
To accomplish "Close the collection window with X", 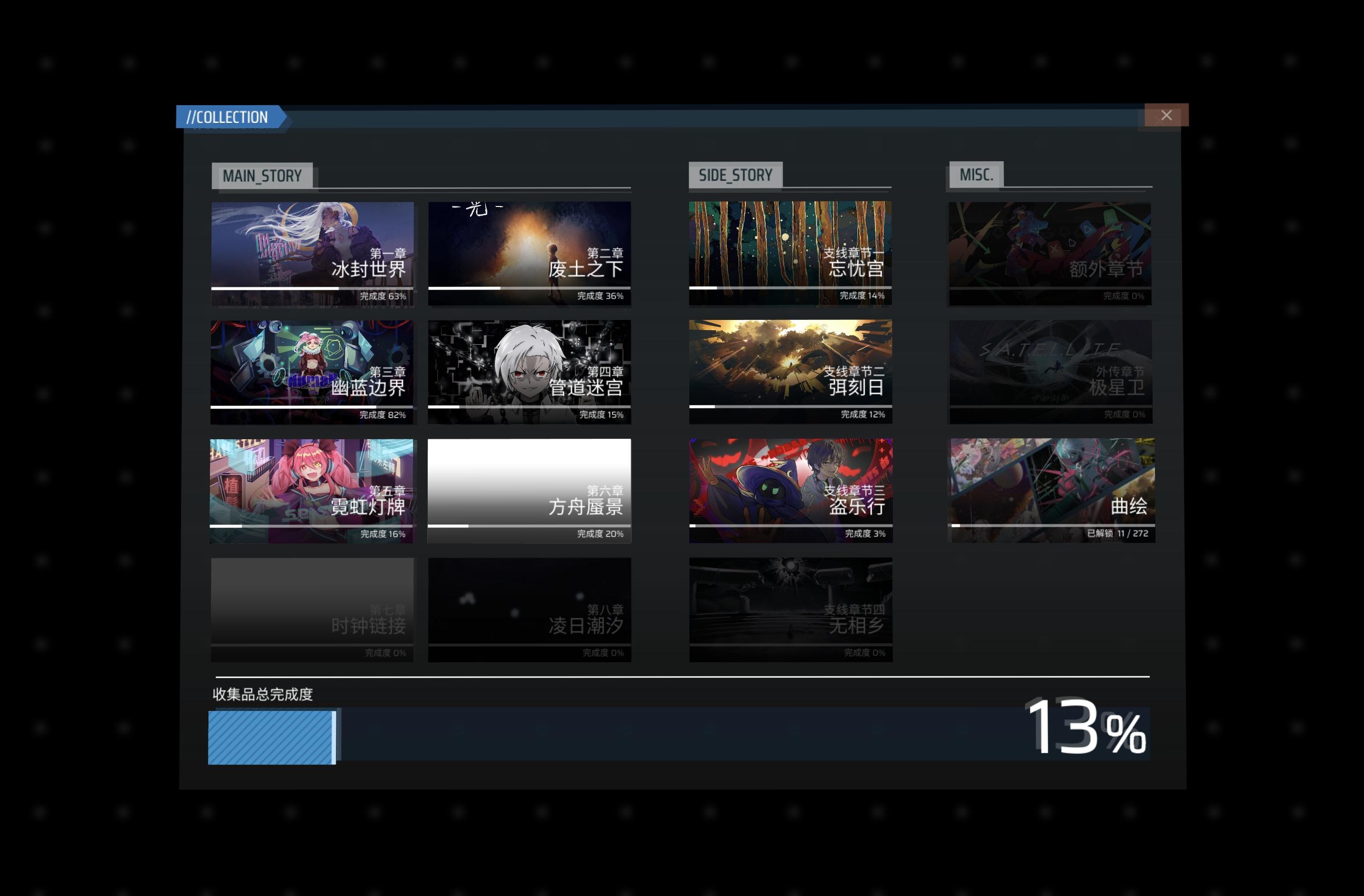I will 1166,115.
